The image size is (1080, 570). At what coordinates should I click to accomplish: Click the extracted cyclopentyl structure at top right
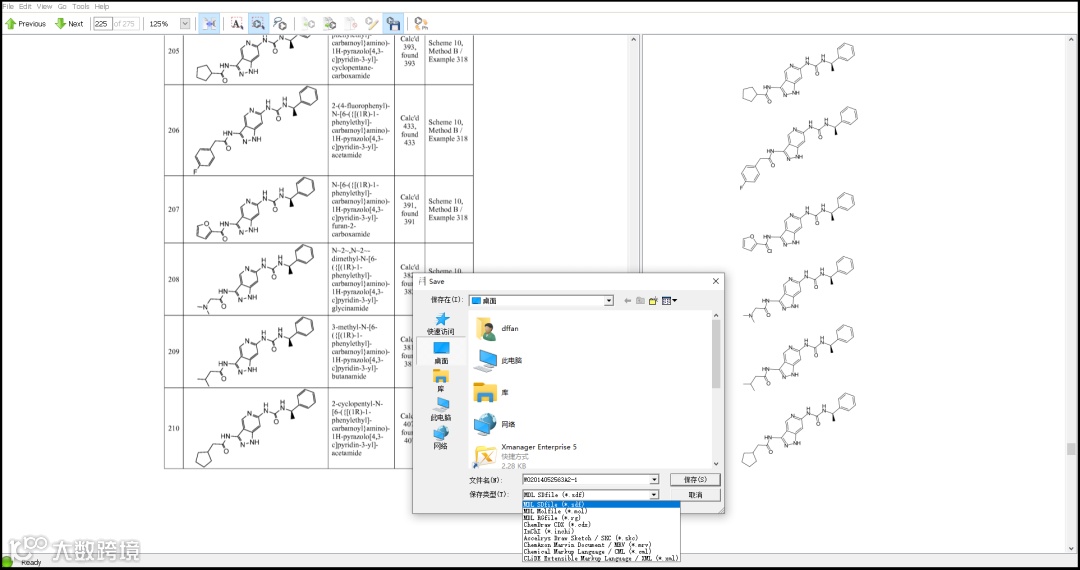pos(799,74)
